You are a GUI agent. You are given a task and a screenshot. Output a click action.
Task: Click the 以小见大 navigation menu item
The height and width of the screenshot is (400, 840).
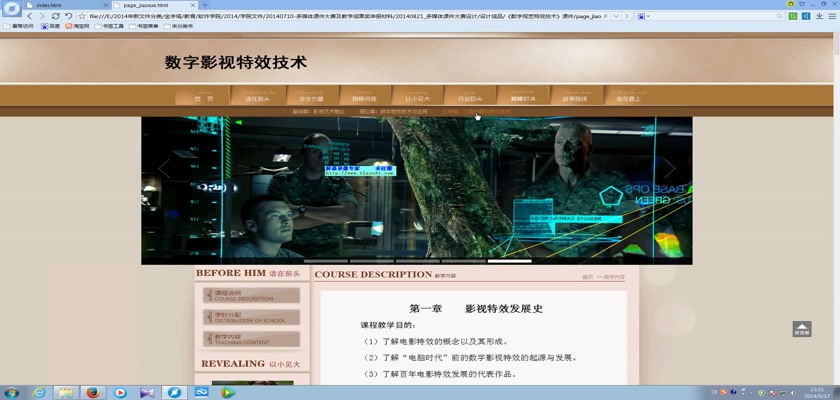tap(418, 96)
